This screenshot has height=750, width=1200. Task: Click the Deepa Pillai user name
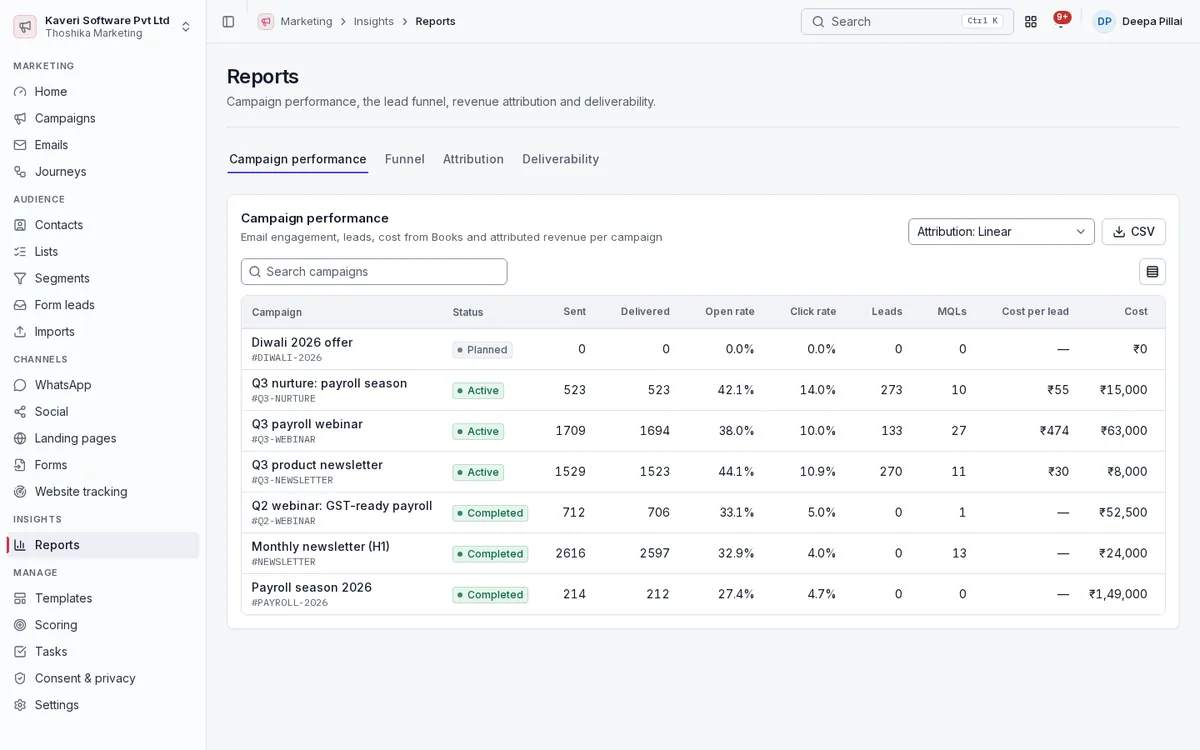pos(1152,21)
